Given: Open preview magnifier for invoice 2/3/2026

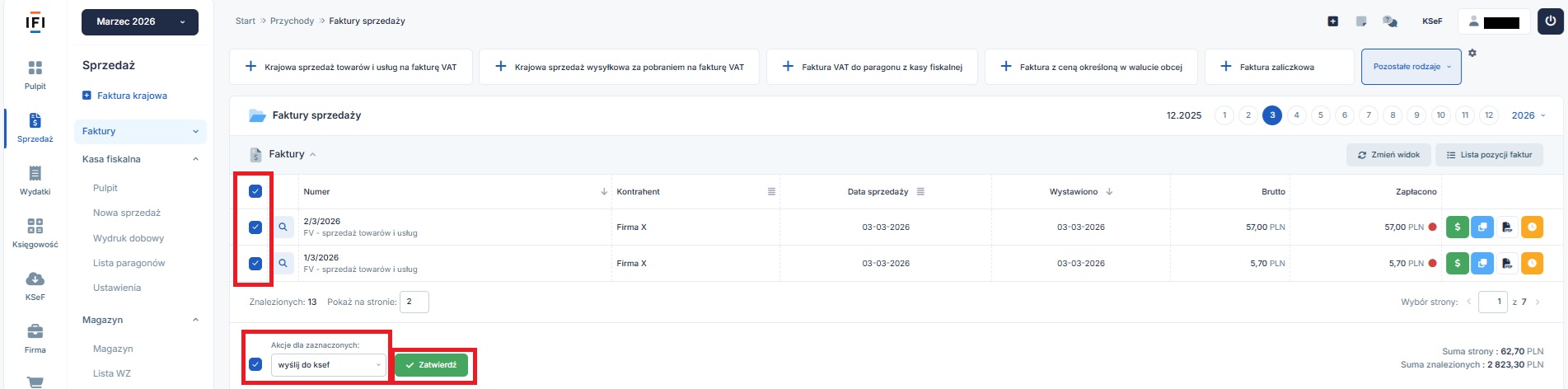Looking at the screenshot, I should [x=283, y=227].
